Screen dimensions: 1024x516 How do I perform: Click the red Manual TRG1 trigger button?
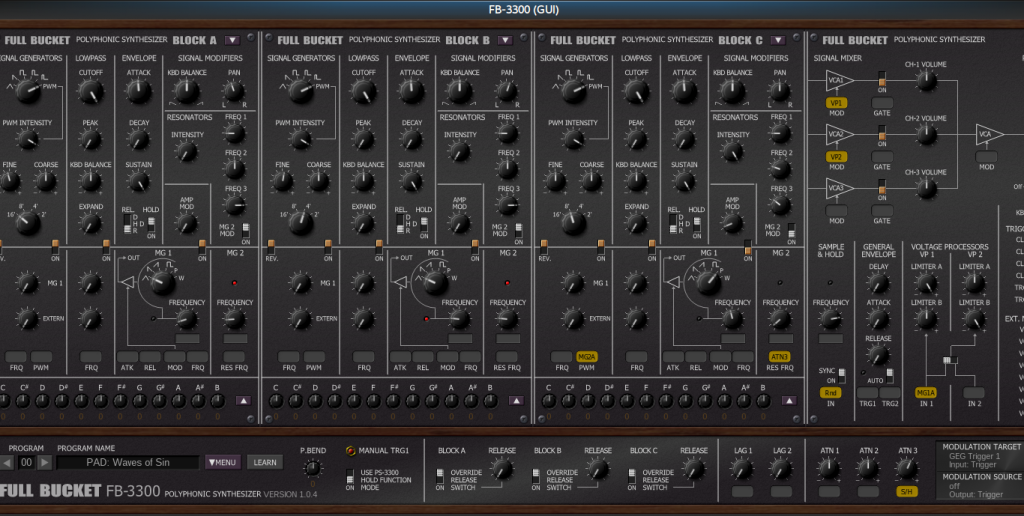pyautogui.click(x=351, y=451)
